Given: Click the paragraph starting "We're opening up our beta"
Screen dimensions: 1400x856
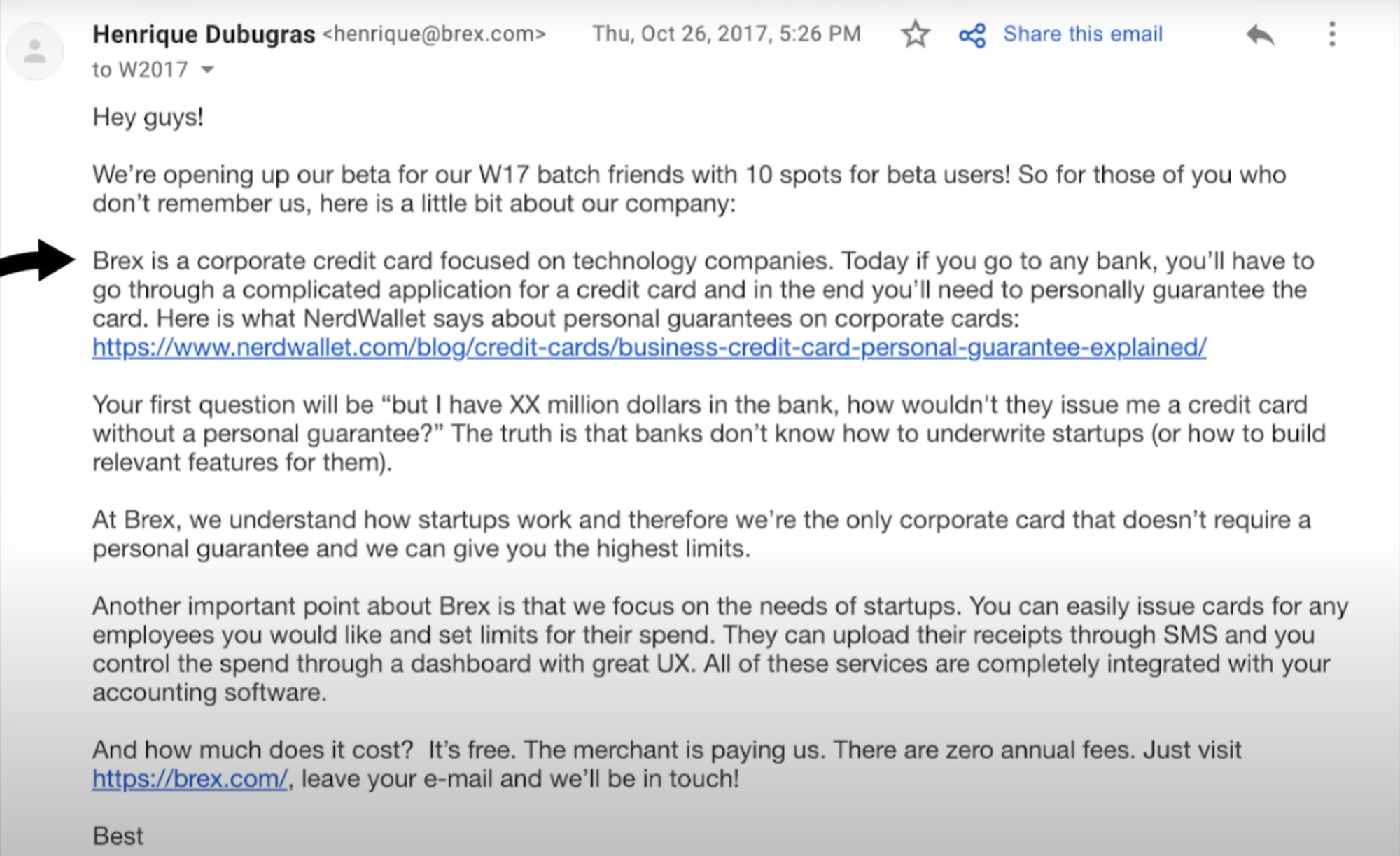Looking at the screenshot, I should pyautogui.click(x=689, y=189).
